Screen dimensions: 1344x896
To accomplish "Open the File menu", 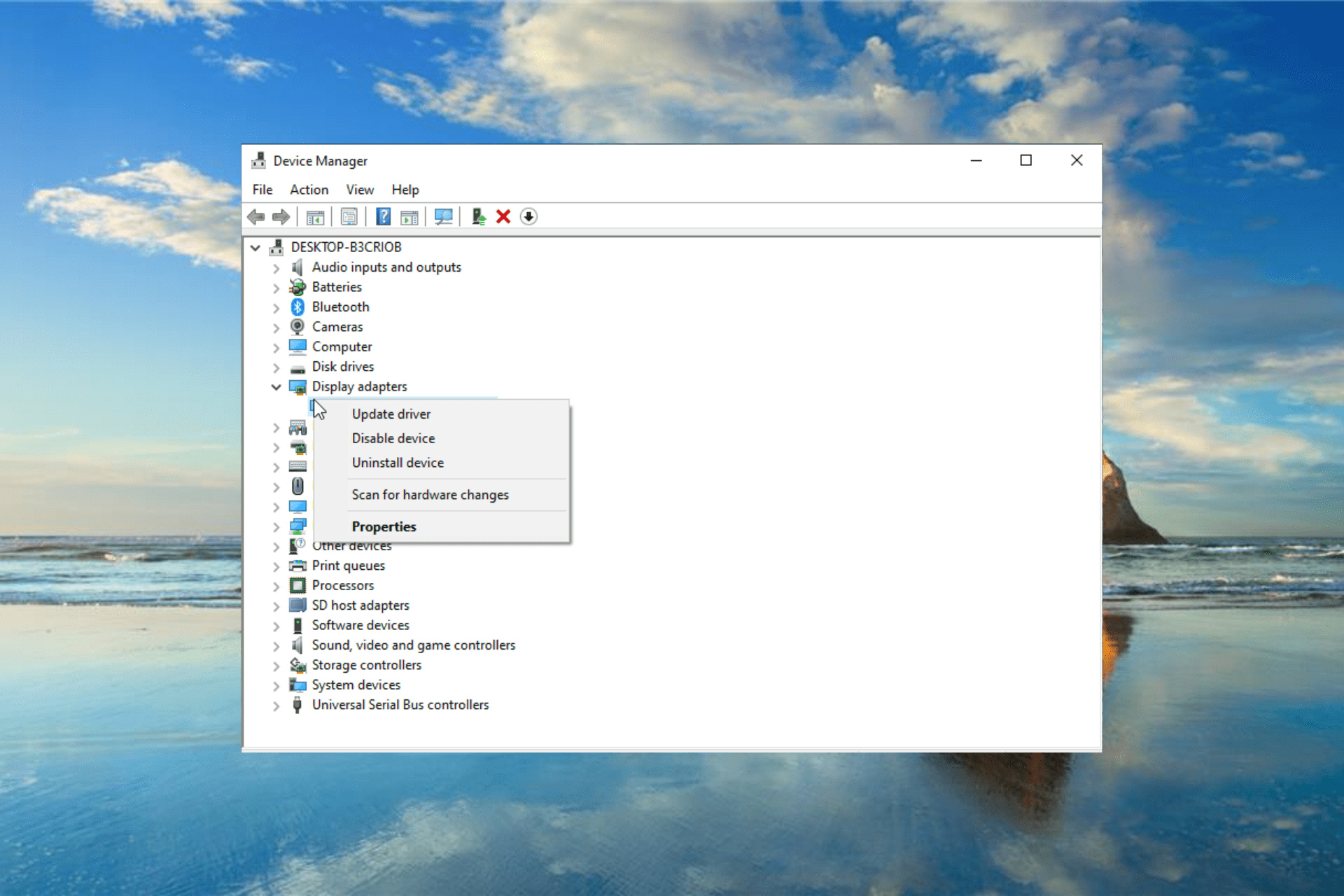I will point(262,190).
